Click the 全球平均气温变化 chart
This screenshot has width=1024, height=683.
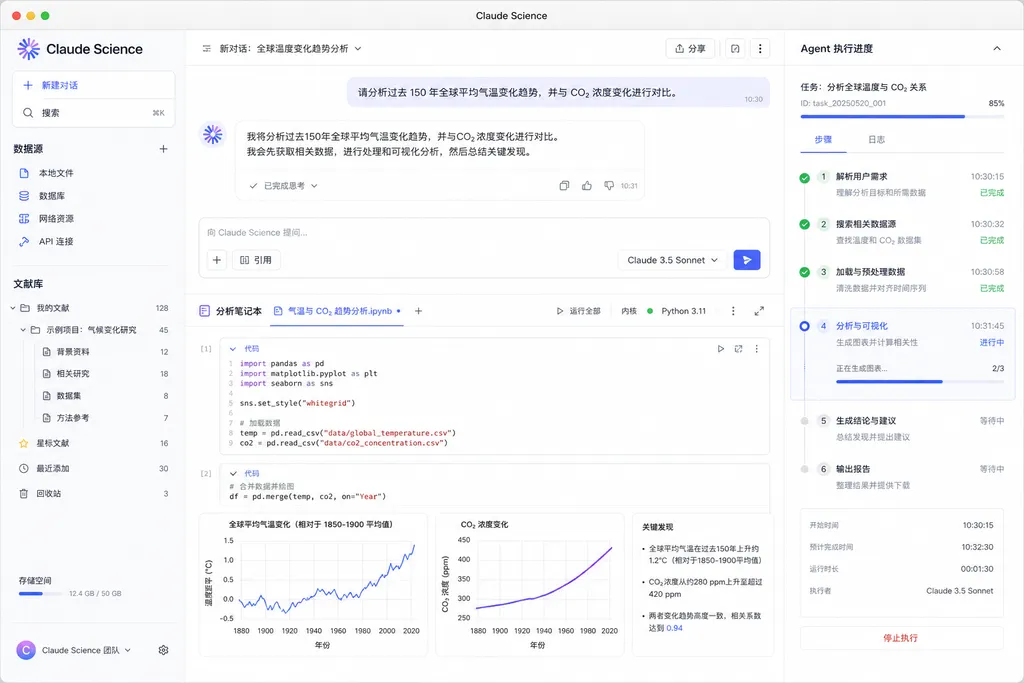pos(313,584)
